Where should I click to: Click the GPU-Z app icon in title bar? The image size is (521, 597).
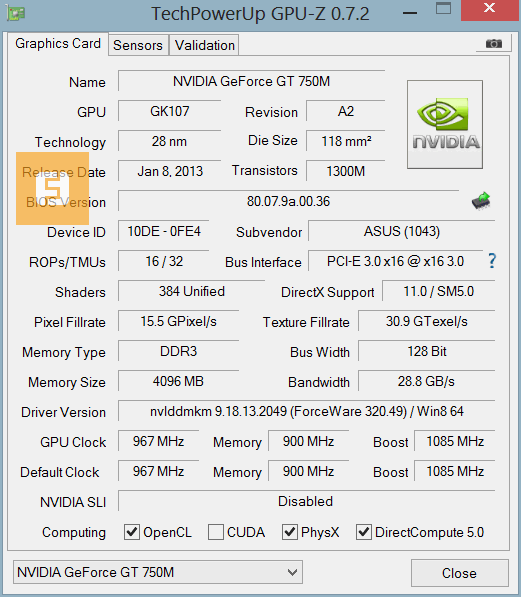coord(16,13)
